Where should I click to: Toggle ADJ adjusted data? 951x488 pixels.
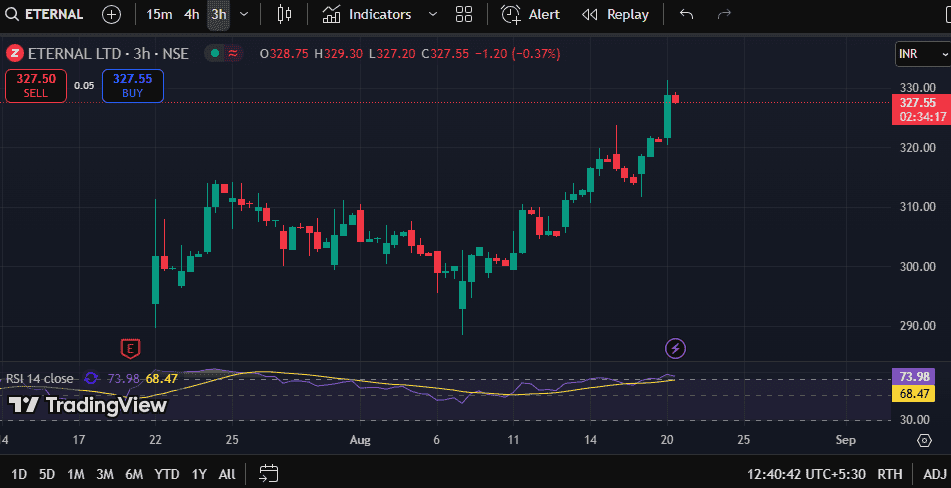point(935,474)
